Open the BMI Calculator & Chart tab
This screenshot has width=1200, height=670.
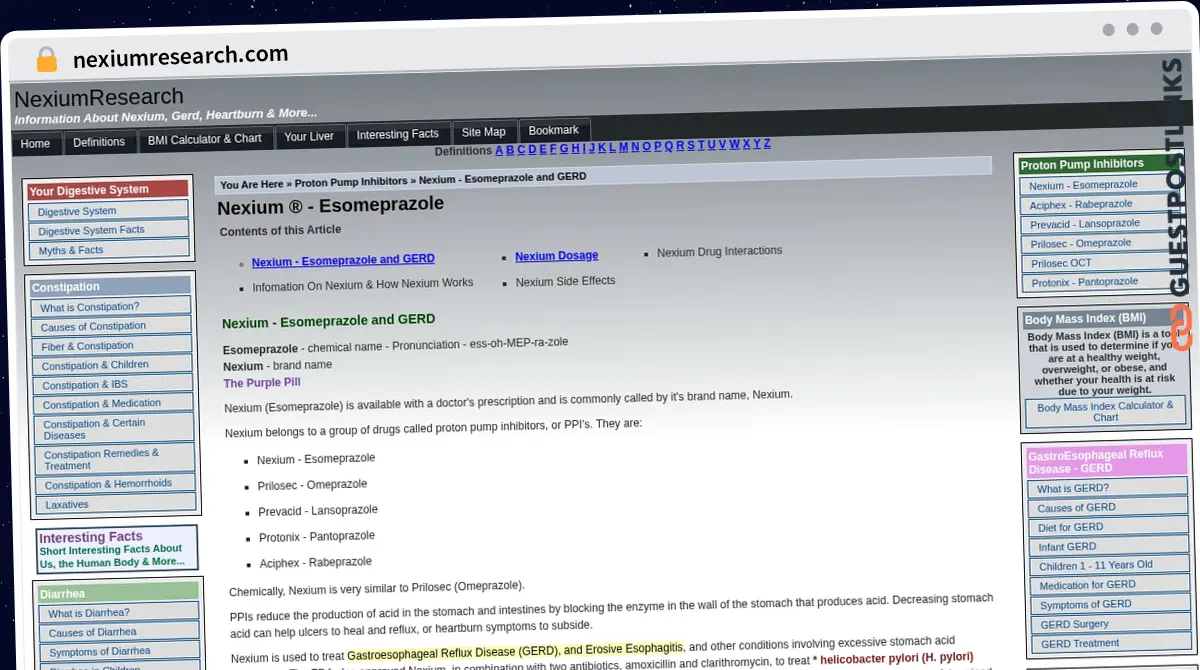tap(205, 138)
